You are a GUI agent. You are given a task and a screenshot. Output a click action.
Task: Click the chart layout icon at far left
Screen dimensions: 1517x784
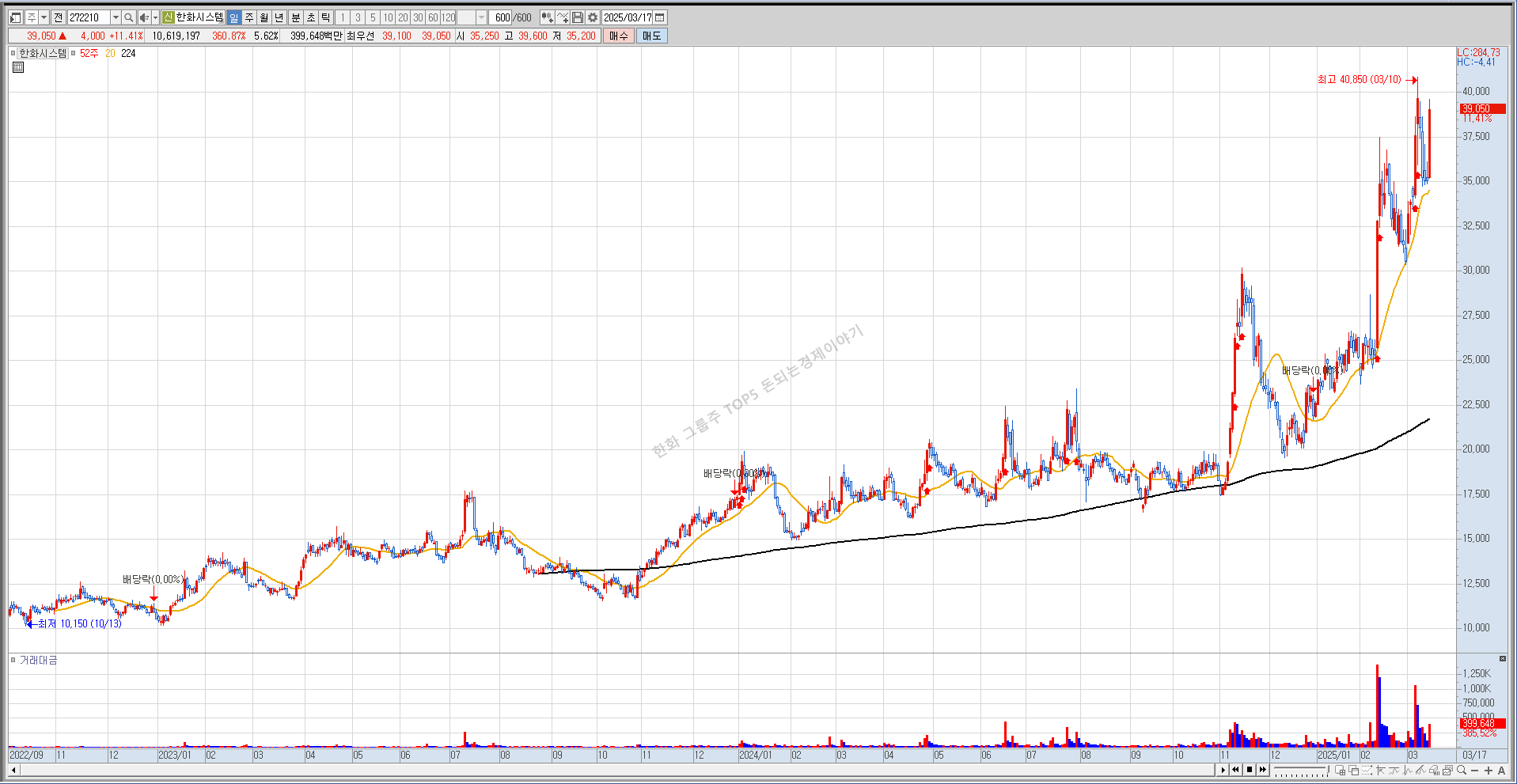pos(15,17)
